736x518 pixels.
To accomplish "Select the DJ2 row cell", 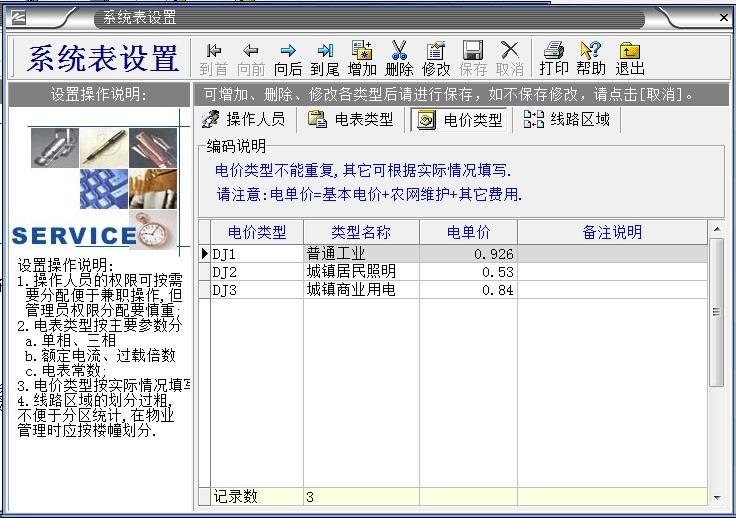I will click(256, 272).
